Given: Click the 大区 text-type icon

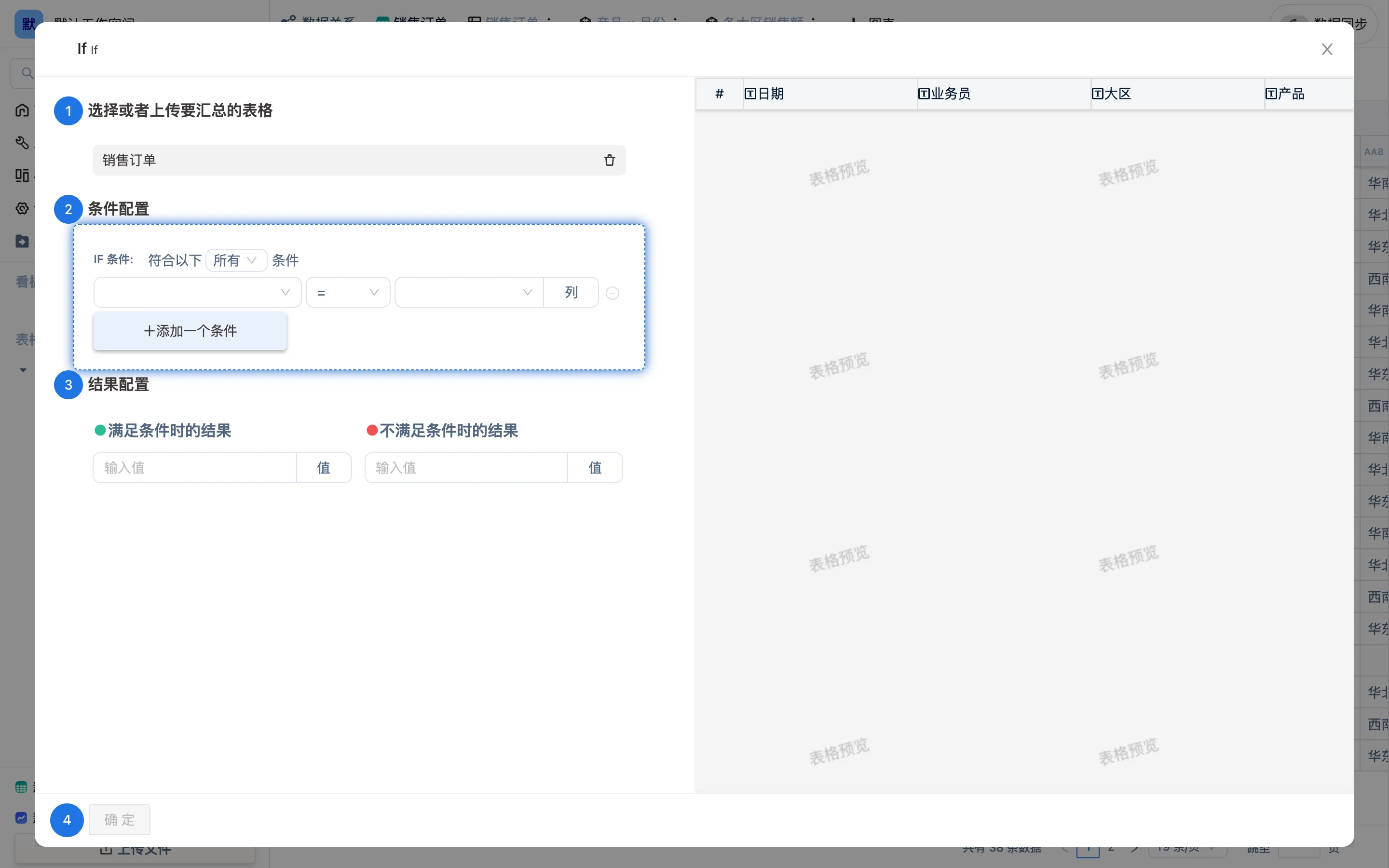Looking at the screenshot, I should pyautogui.click(x=1097, y=94).
